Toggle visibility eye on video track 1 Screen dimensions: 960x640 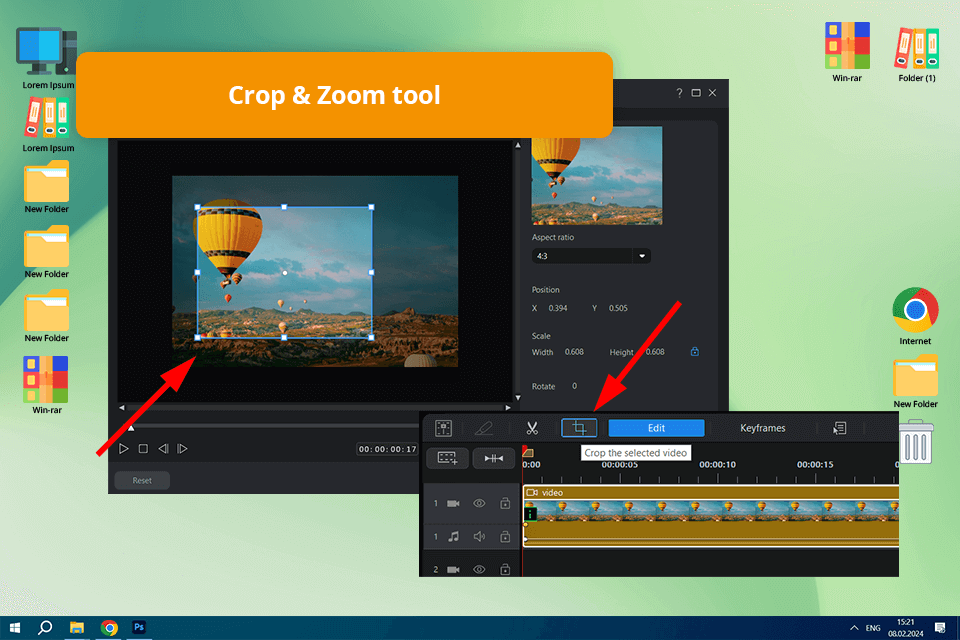point(479,503)
